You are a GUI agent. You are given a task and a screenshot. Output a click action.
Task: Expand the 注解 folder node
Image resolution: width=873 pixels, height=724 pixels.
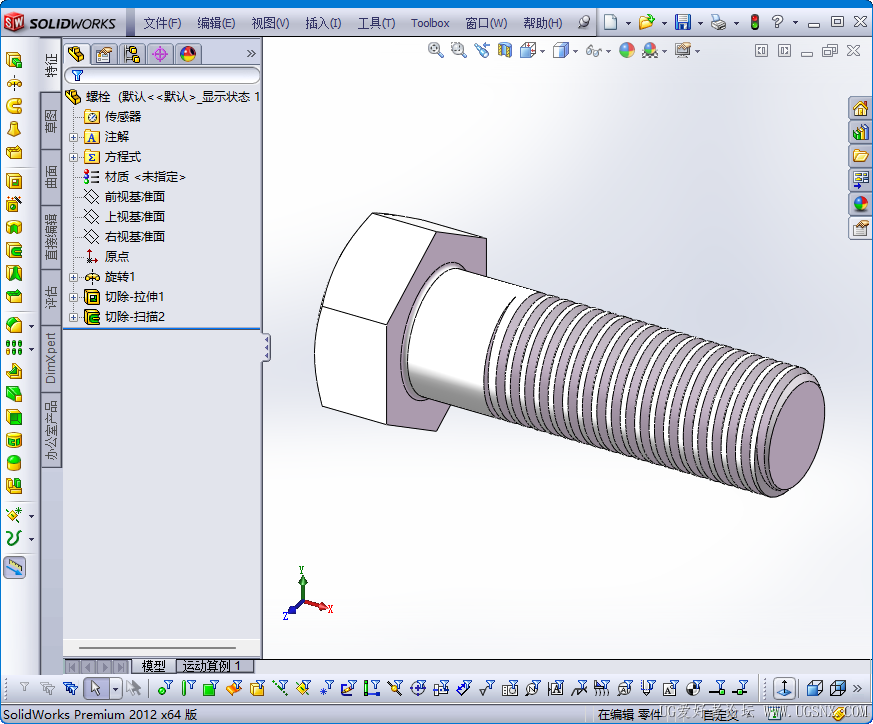[x=73, y=137]
